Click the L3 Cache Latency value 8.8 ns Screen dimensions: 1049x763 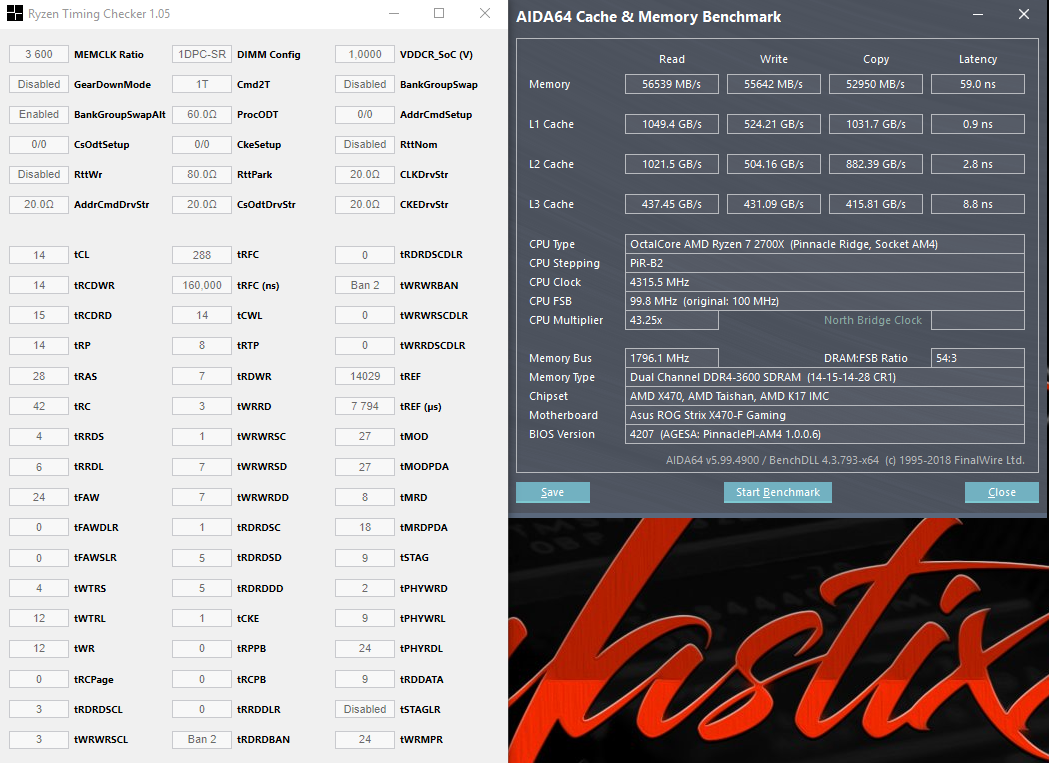click(x=977, y=204)
